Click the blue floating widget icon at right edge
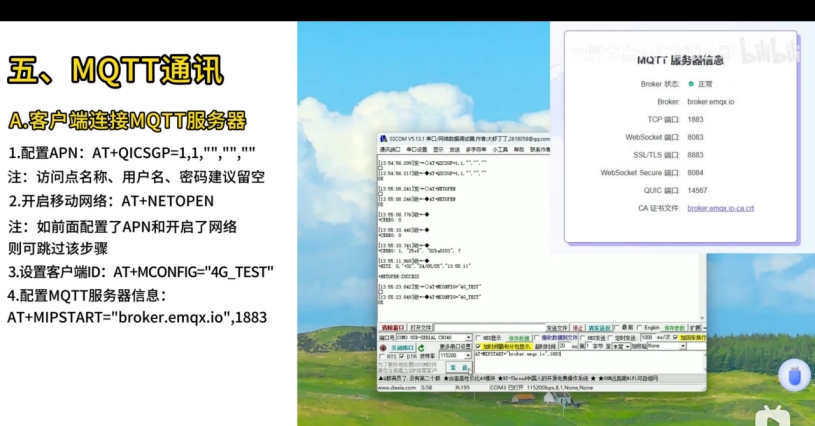 click(794, 375)
